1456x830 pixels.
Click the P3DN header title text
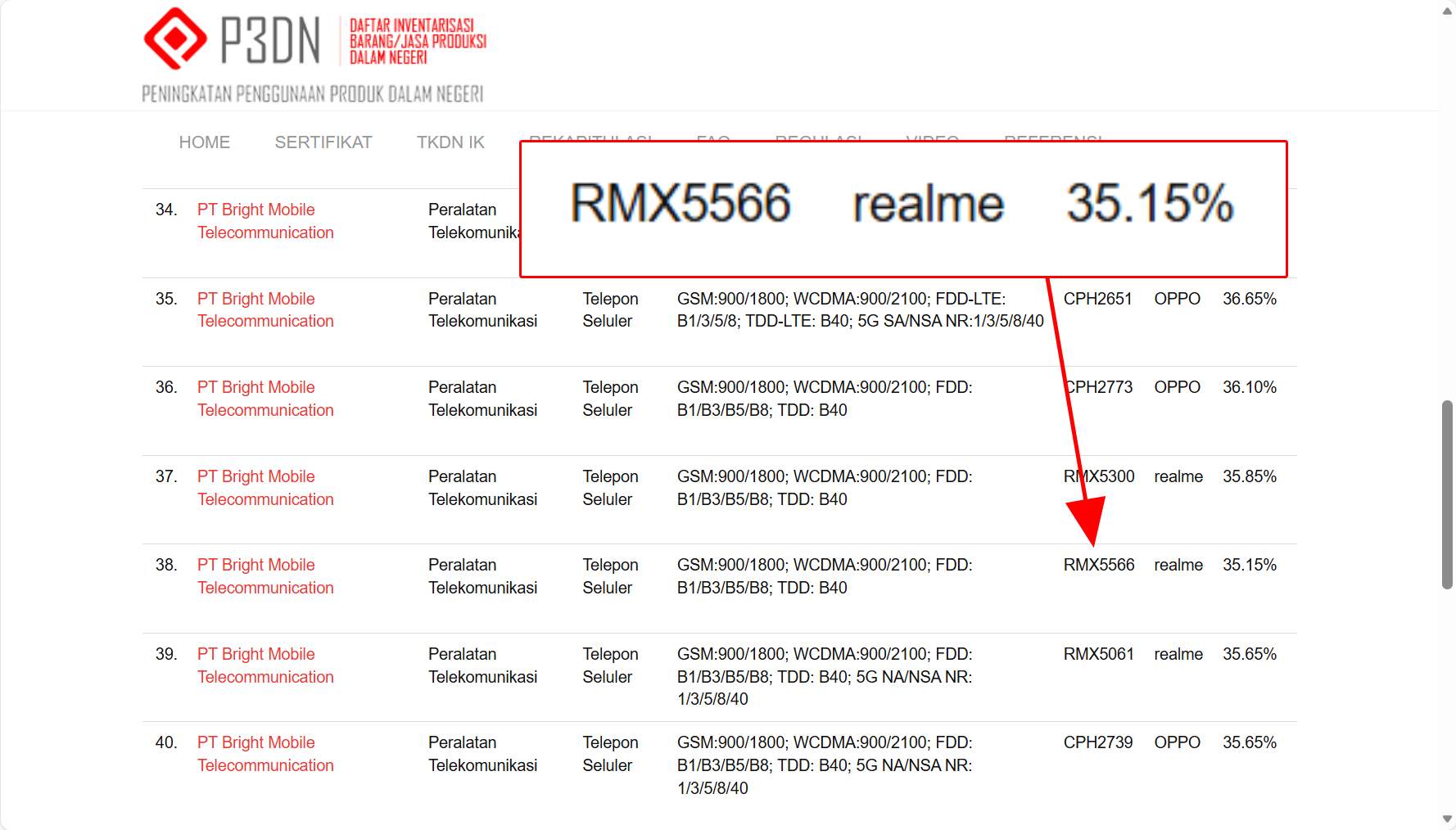(270, 41)
